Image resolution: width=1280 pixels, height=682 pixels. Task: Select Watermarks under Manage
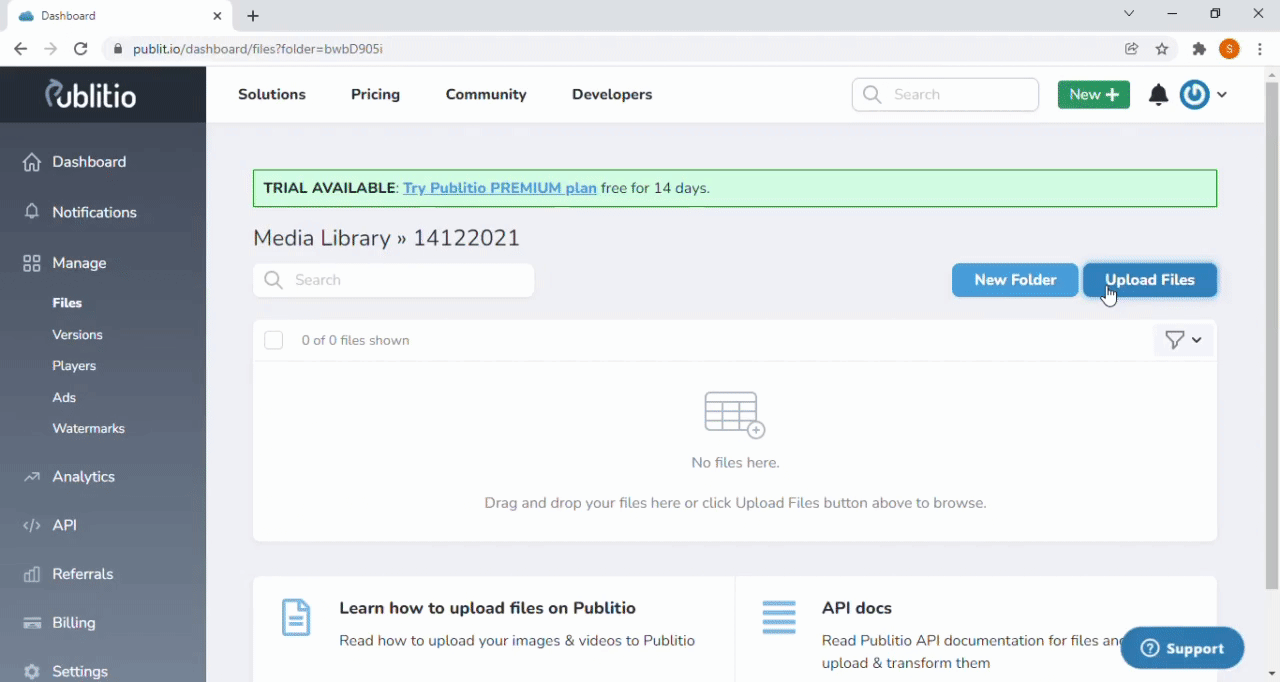(x=88, y=428)
